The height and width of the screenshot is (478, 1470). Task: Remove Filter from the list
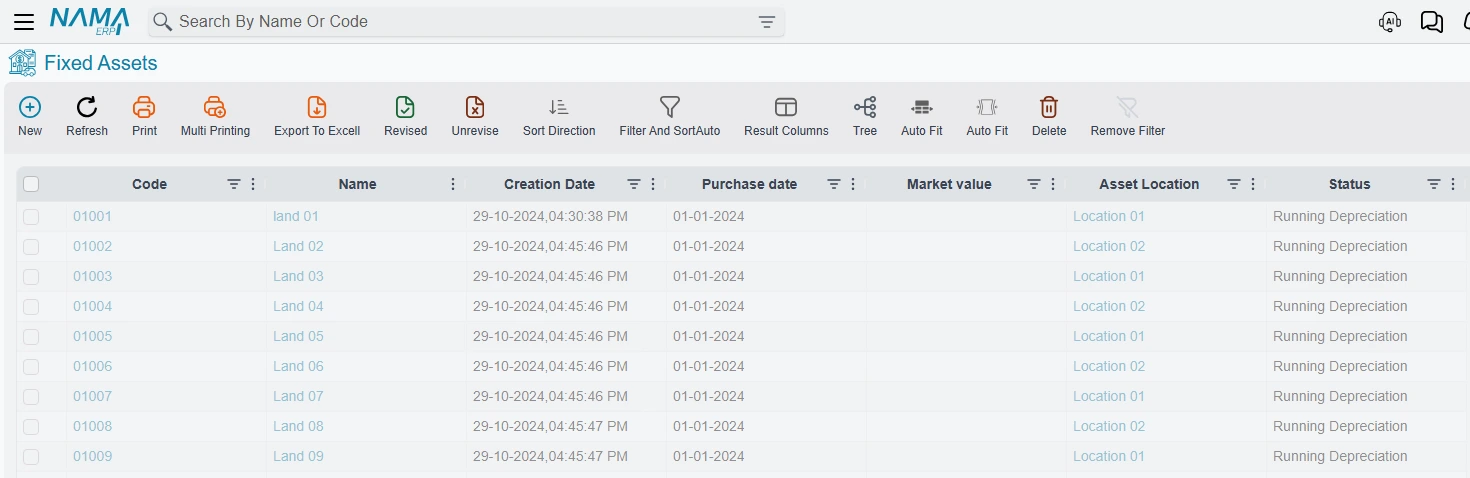[x=1128, y=117]
